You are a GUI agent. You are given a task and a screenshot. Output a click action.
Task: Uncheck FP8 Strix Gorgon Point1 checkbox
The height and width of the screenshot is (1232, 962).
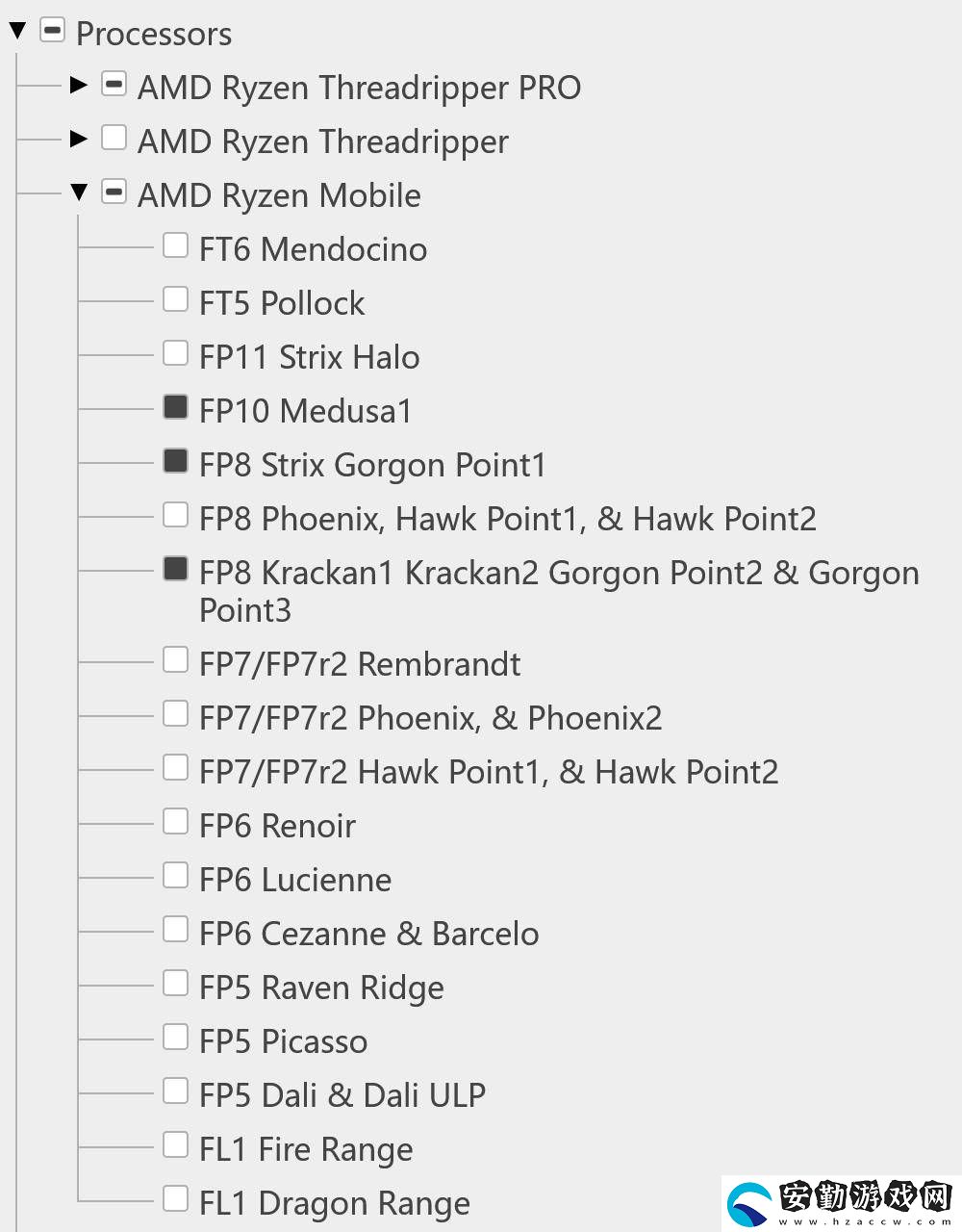pyautogui.click(x=175, y=461)
